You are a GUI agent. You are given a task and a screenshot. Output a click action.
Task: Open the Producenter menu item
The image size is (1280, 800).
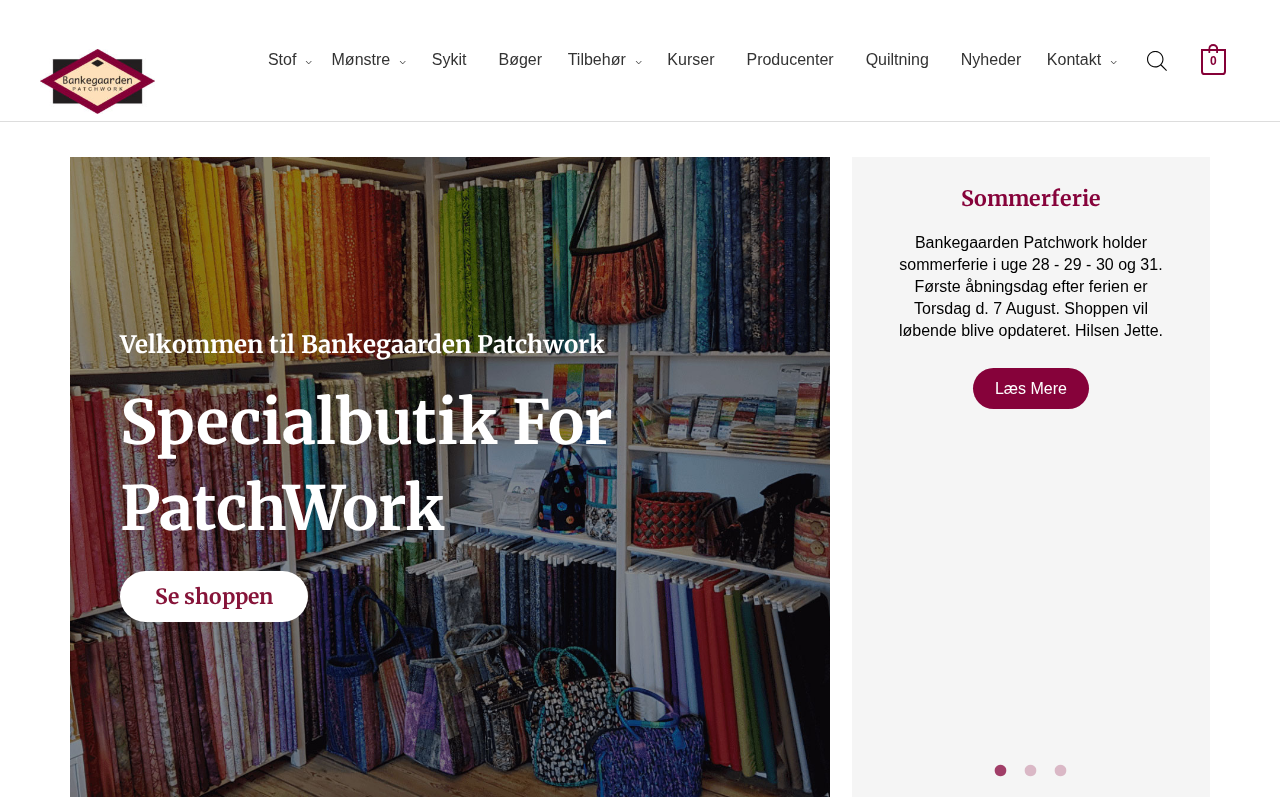point(790,60)
